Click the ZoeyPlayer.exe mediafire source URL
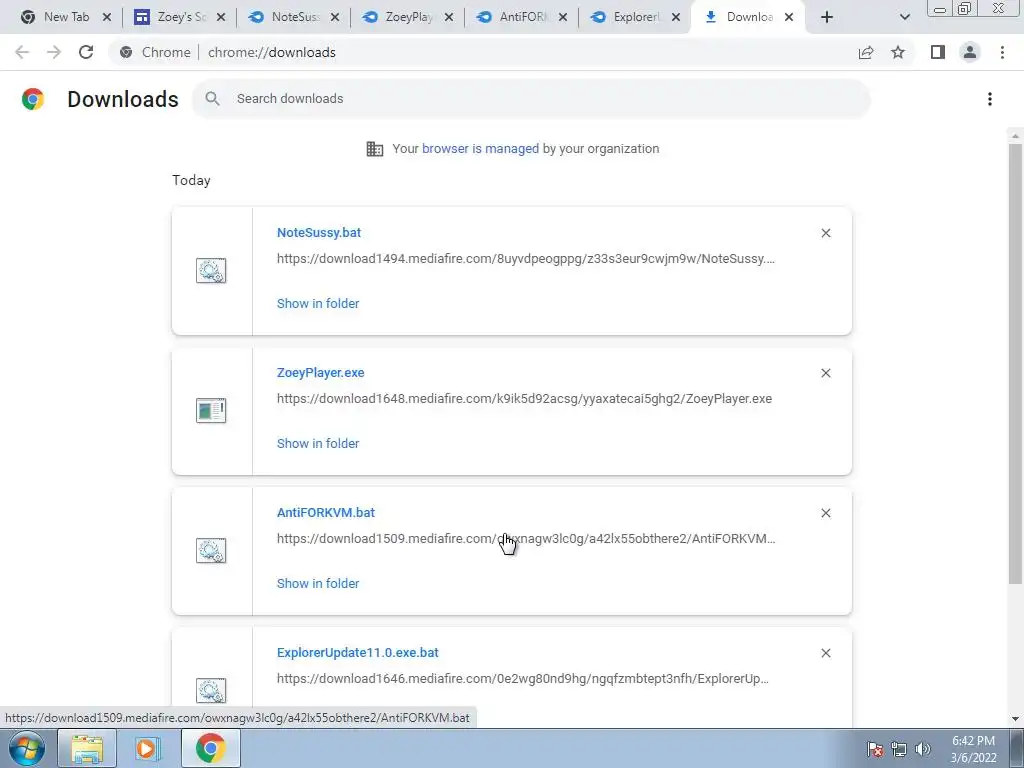Screen dimensions: 1024x768 click(x=524, y=398)
